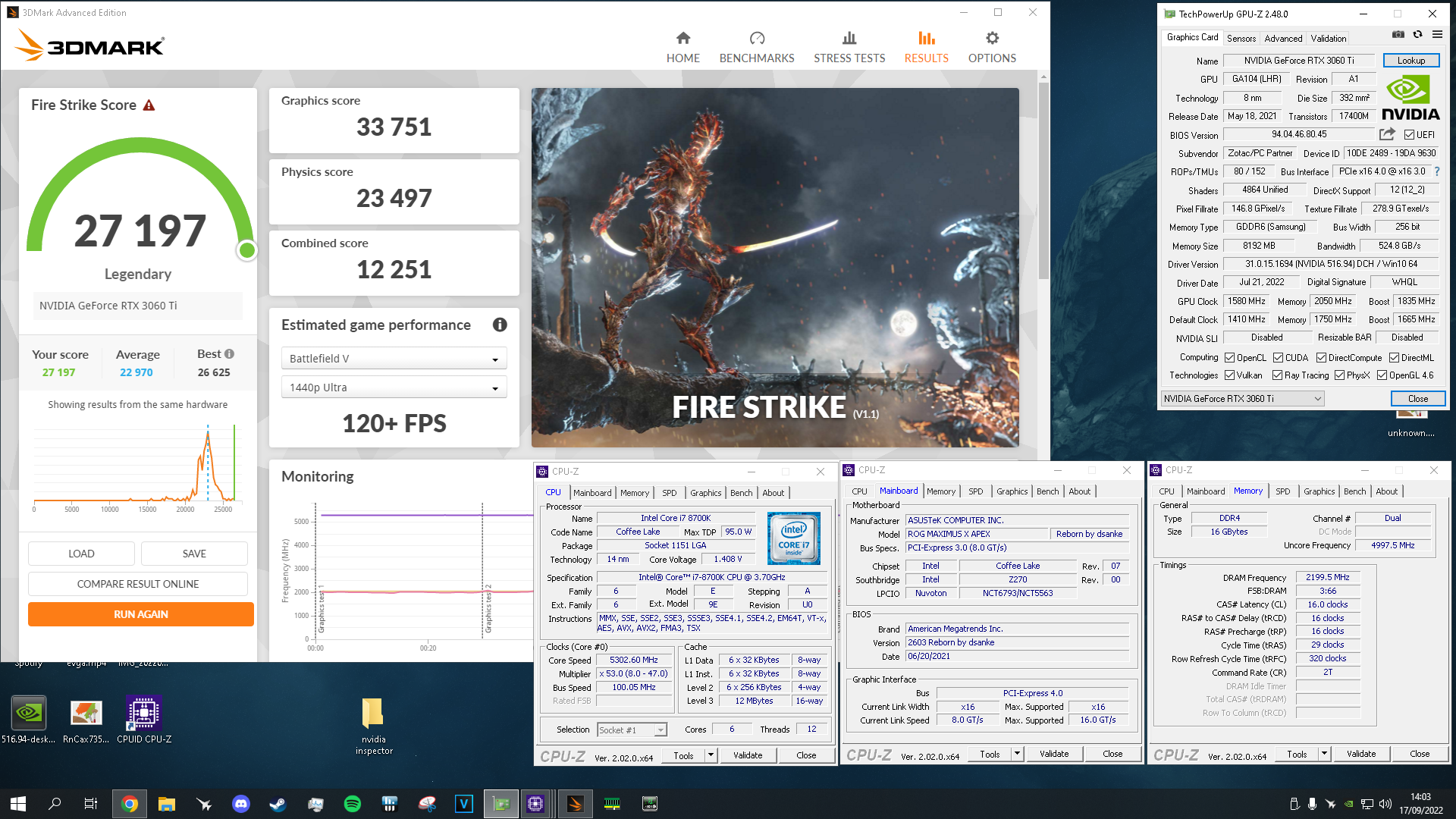
Task: Open the BENCHMARKS gauge icon
Action: coord(757,38)
